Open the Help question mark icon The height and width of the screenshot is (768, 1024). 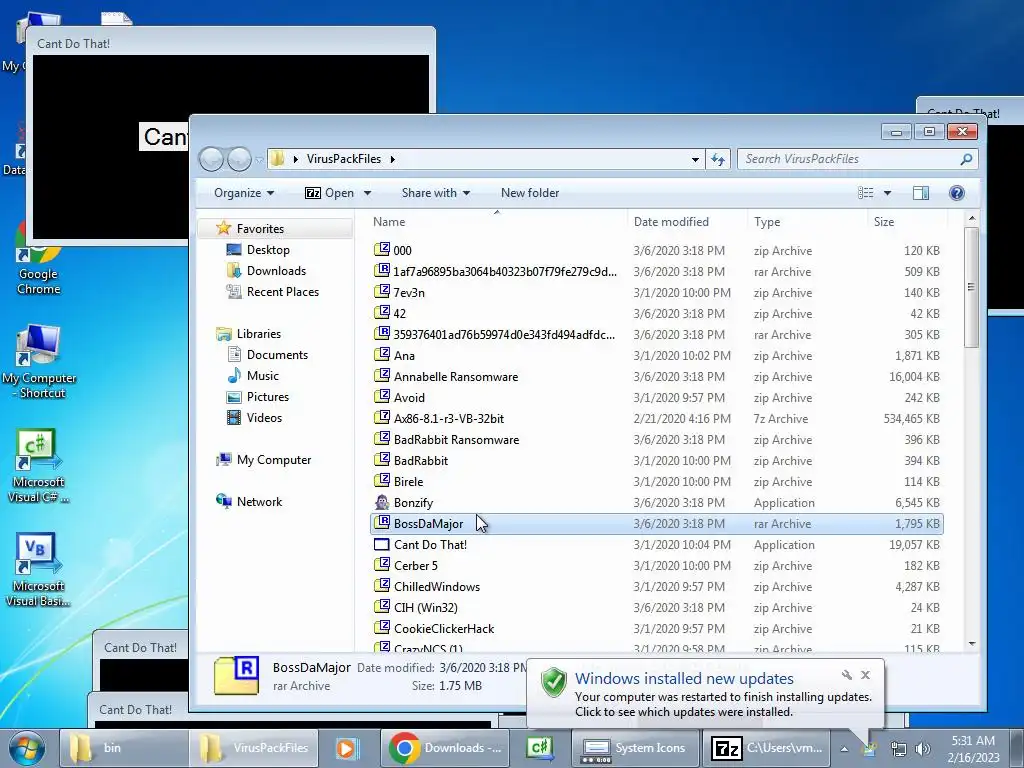coord(957,193)
